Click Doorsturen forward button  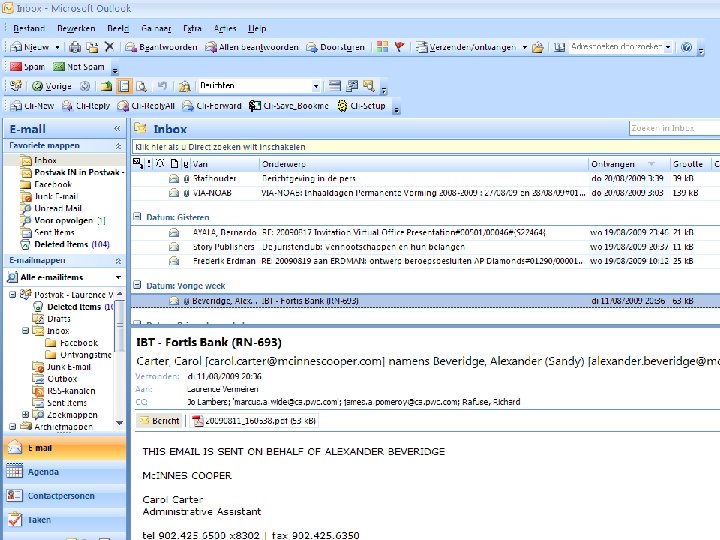pyautogui.click(x=336, y=47)
